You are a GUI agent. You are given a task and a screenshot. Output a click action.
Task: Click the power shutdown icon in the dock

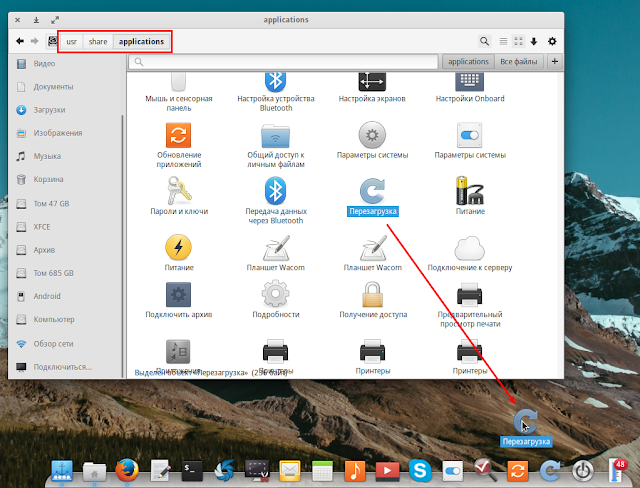582,471
